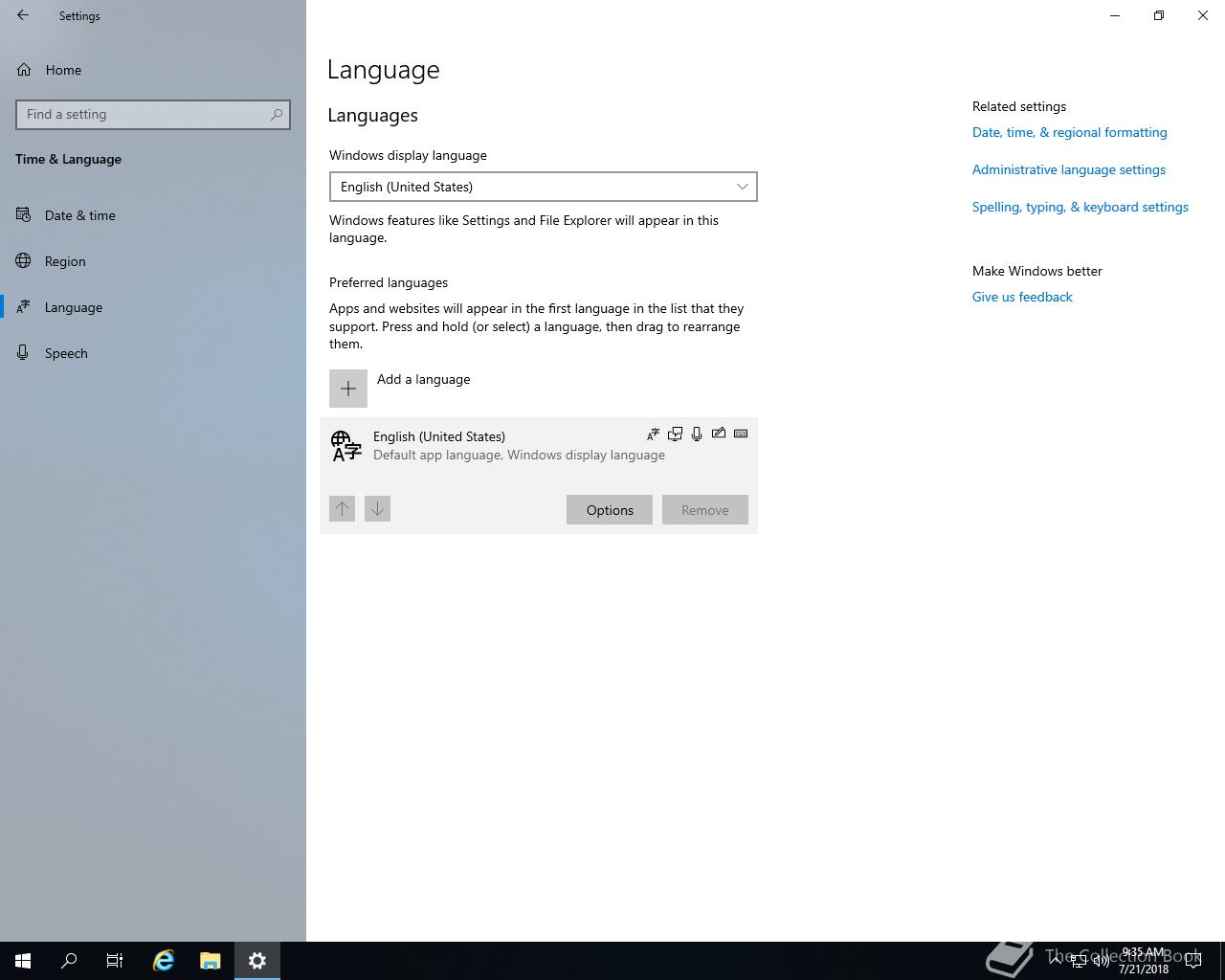The image size is (1225, 980).
Task: Focus the Find a setting search box
Action: 153,115
